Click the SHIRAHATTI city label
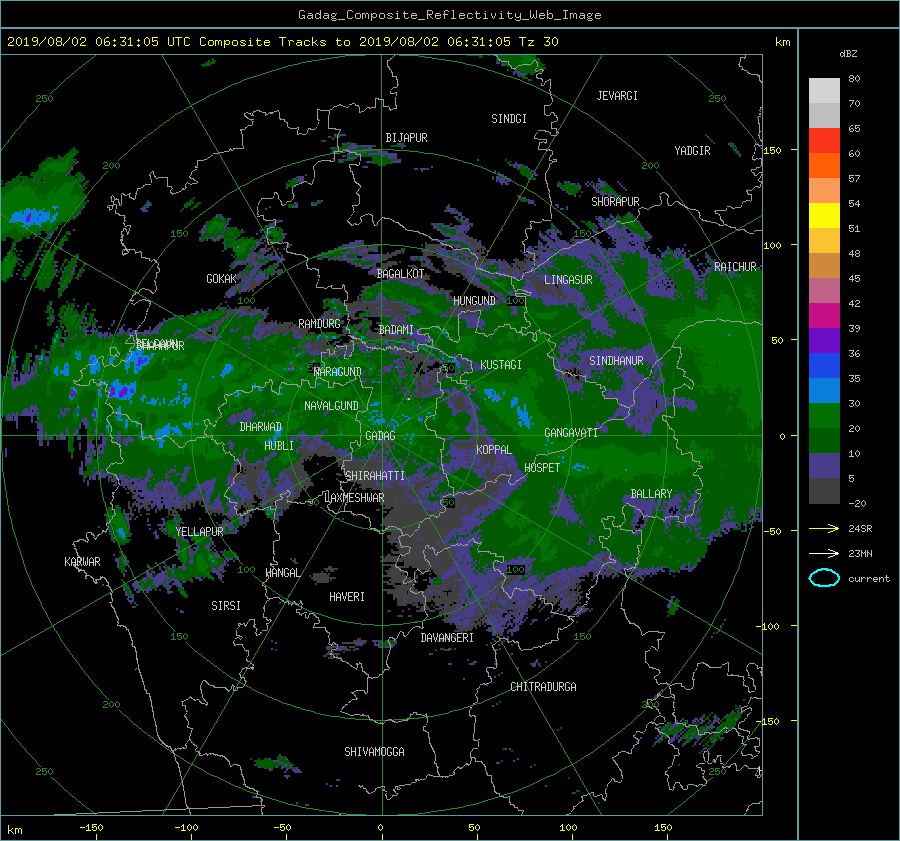 (x=375, y=475)
